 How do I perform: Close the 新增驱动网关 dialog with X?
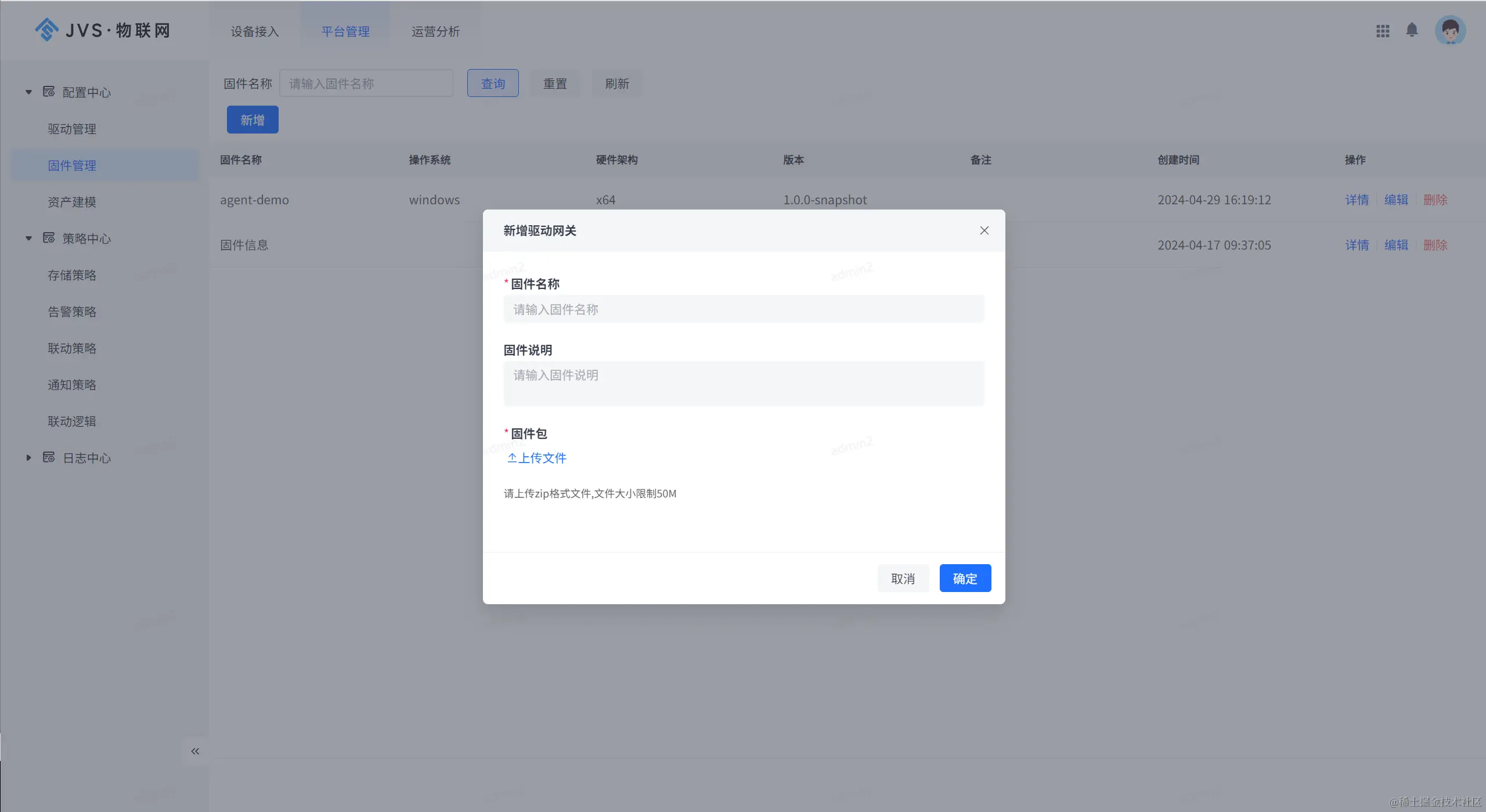(984, 230)
